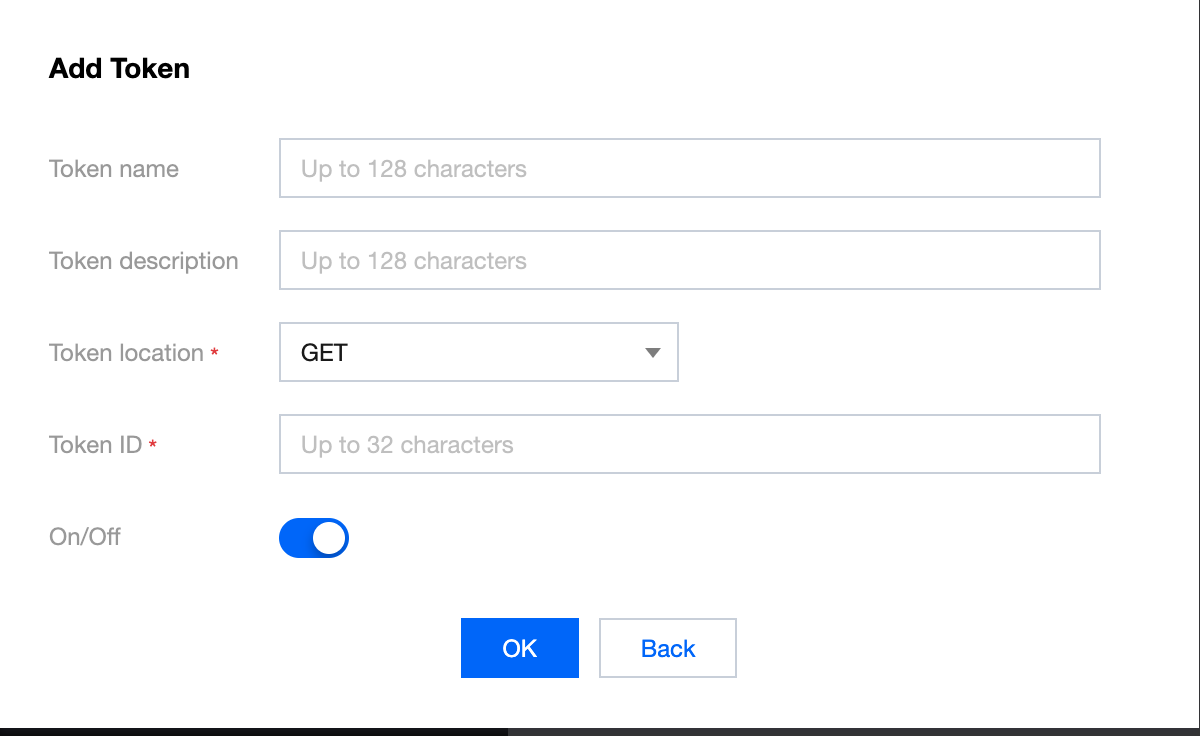Click the Back button
This screenshot has width=1200, height=736.
(x=667, y=648)
